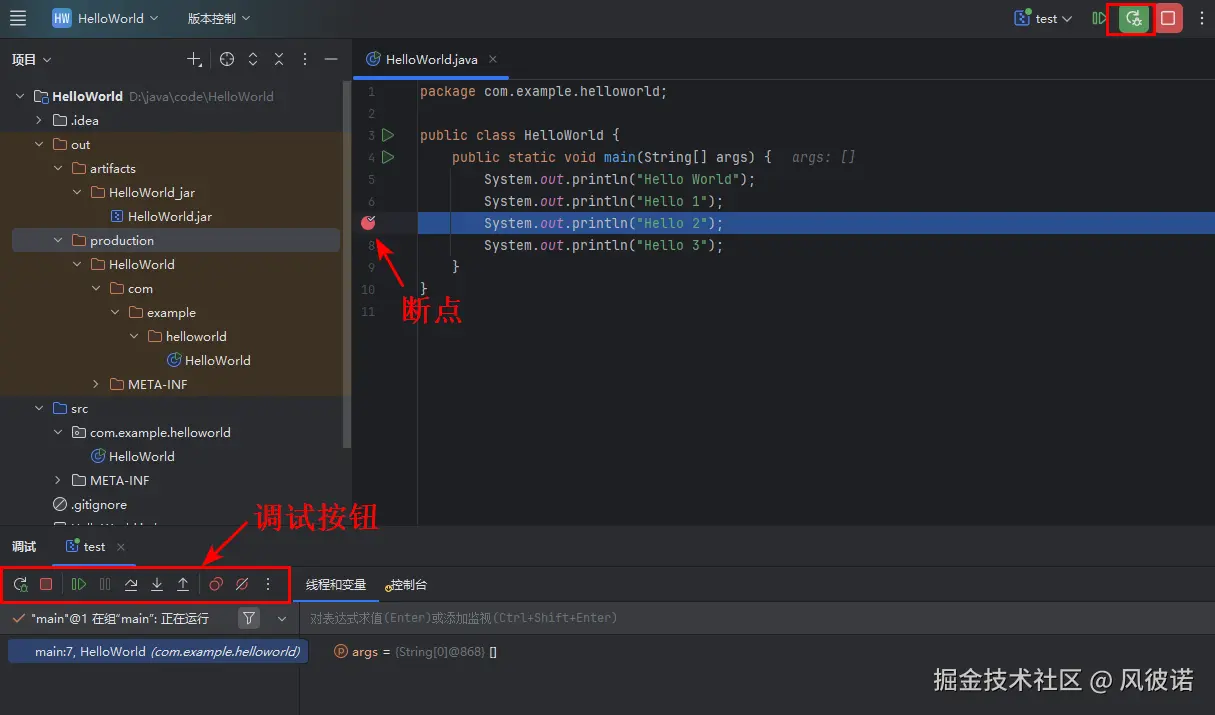Resume program in debug toolbar
The height and width of the screenshot is (715, 1215).
[79, 584]
